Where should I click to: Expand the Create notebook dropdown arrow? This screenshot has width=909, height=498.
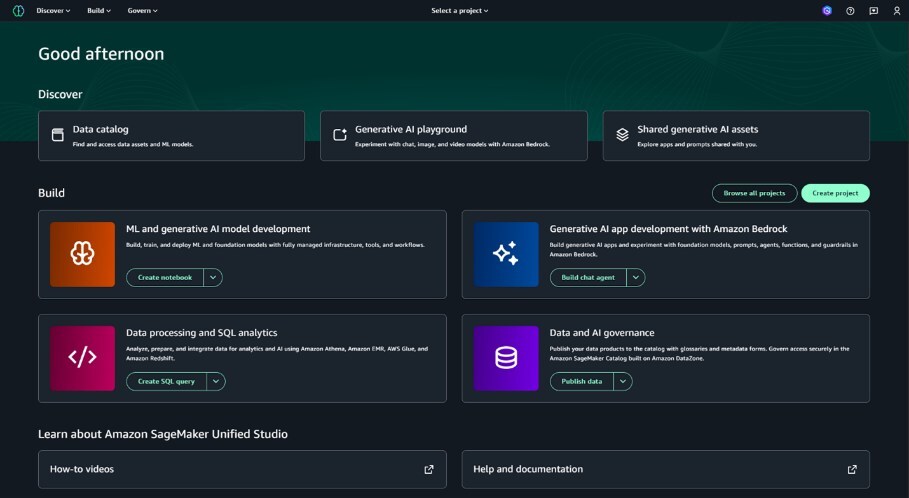pyautogui.click(x=214, y=277)
